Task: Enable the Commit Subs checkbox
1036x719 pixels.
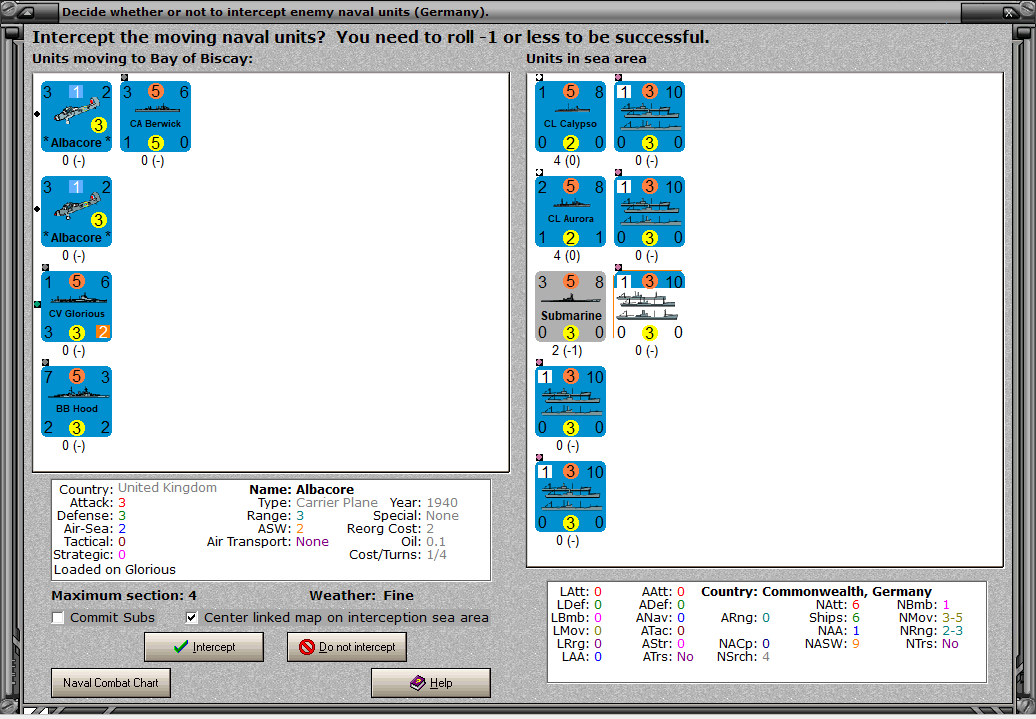Action: pos(57,617)
